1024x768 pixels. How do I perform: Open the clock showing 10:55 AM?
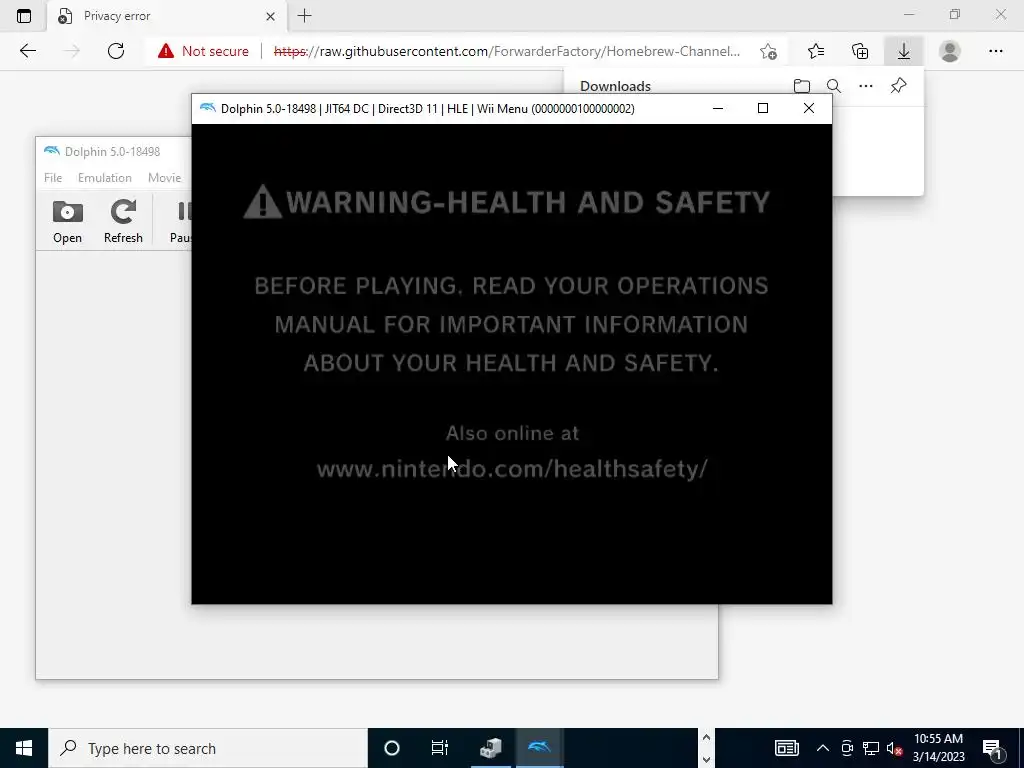coord(938,748)
